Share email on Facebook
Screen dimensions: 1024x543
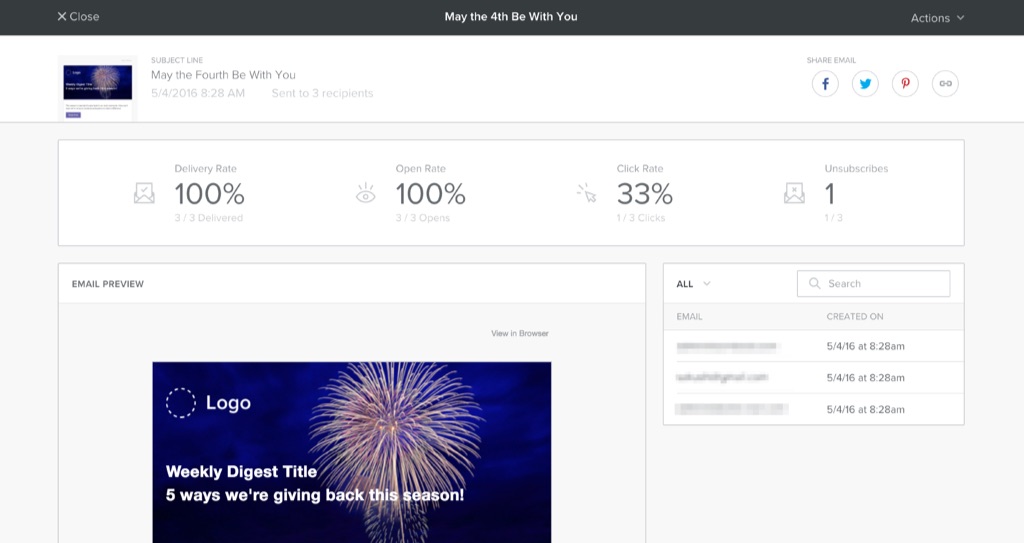coord(825,84)
